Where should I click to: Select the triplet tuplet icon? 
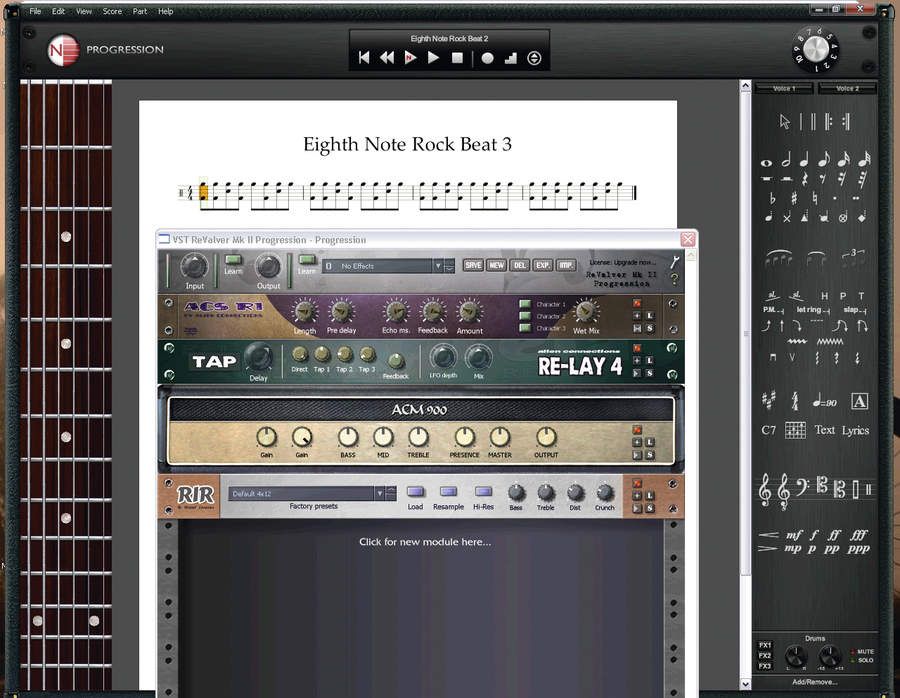[853, 257]
